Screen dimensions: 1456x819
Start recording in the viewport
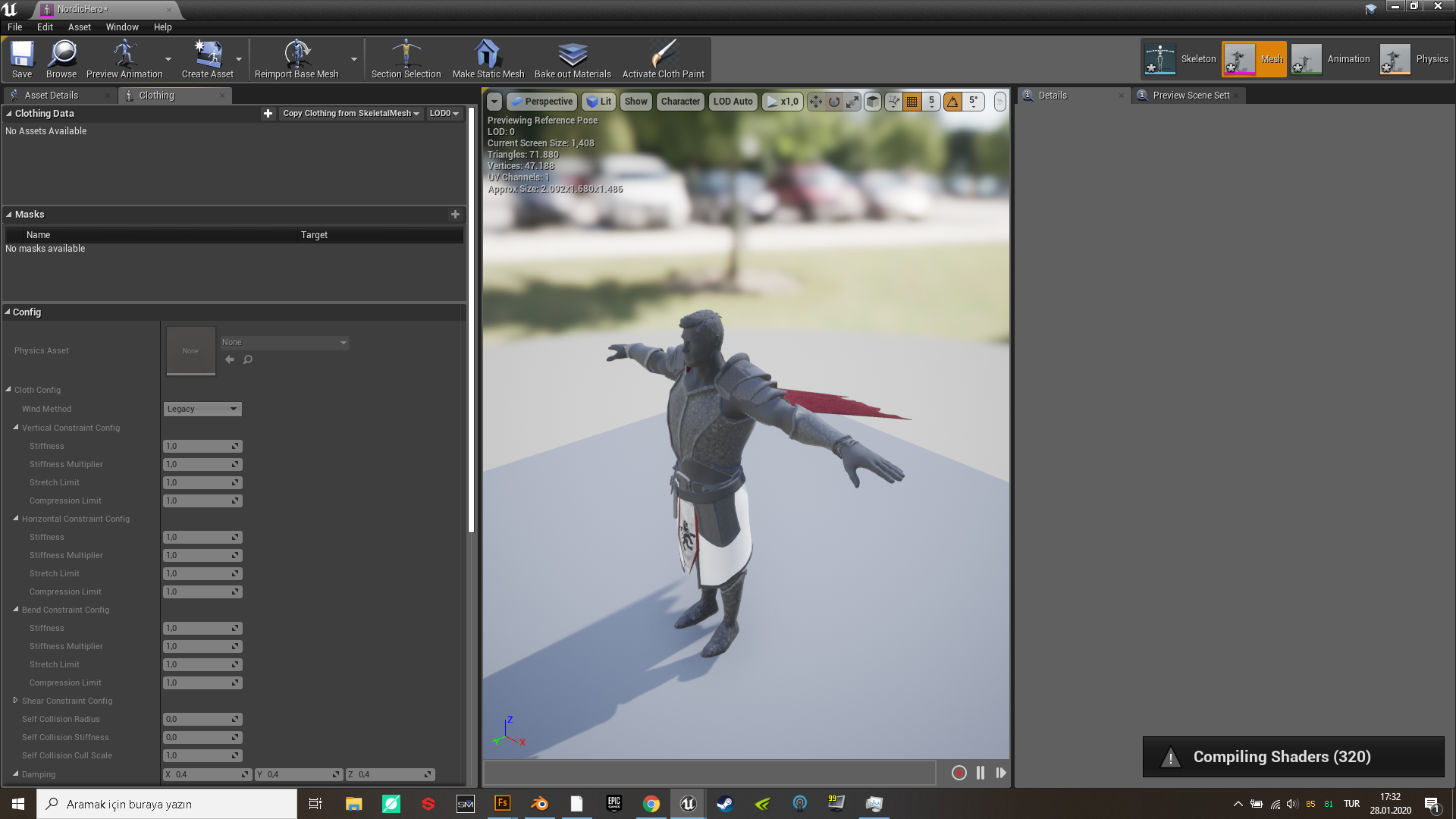coord(959,773)
